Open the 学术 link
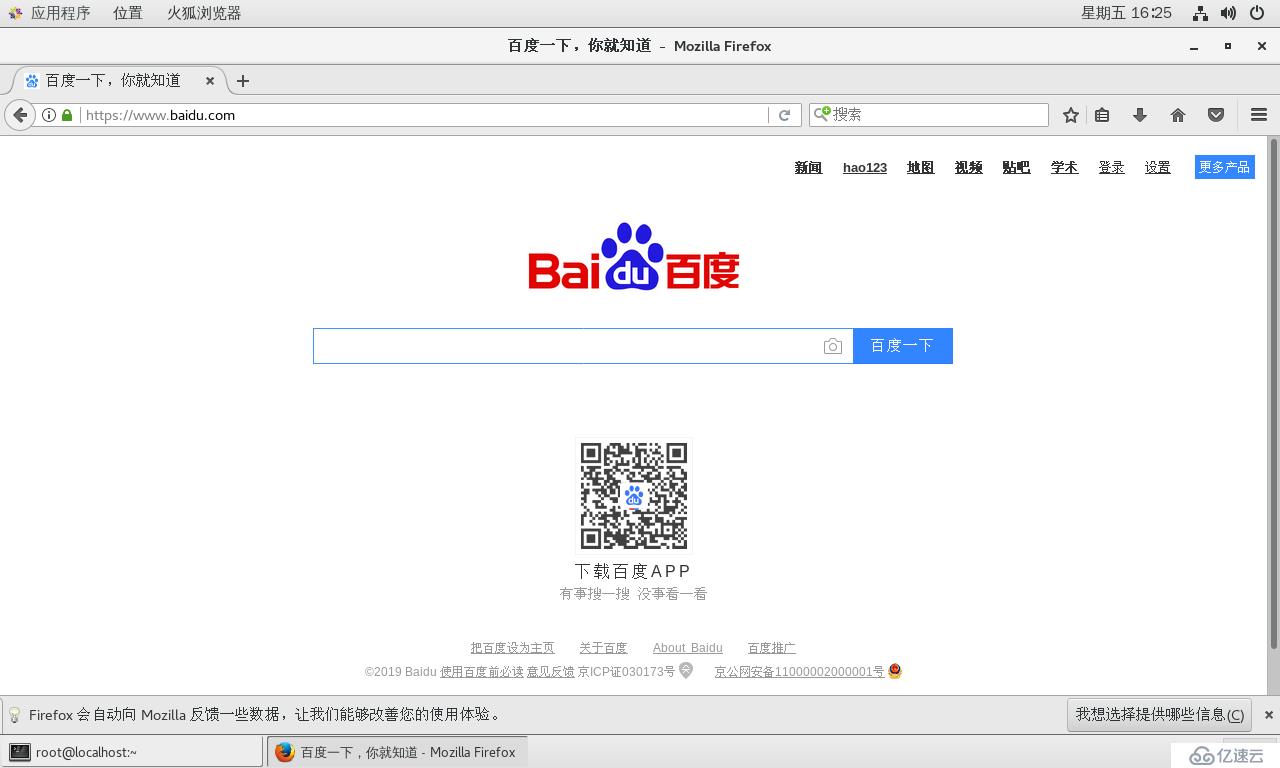The width and height of the screenshot is (1280, 768). pos(1064,168)
